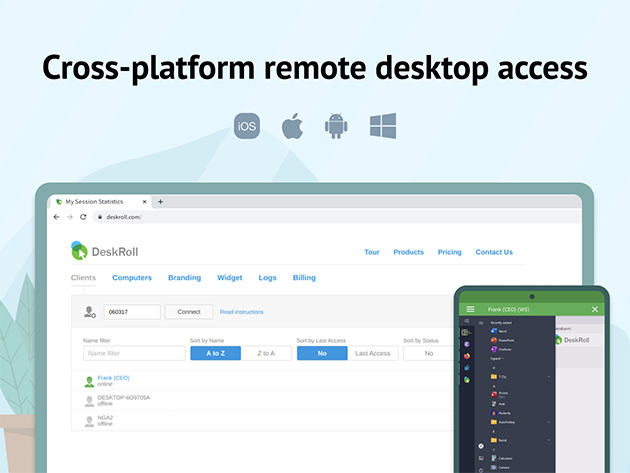This screenshot has width=630, height=473.
Task: Select the Last Access sort toggle
Action: (x=373, y=353)
